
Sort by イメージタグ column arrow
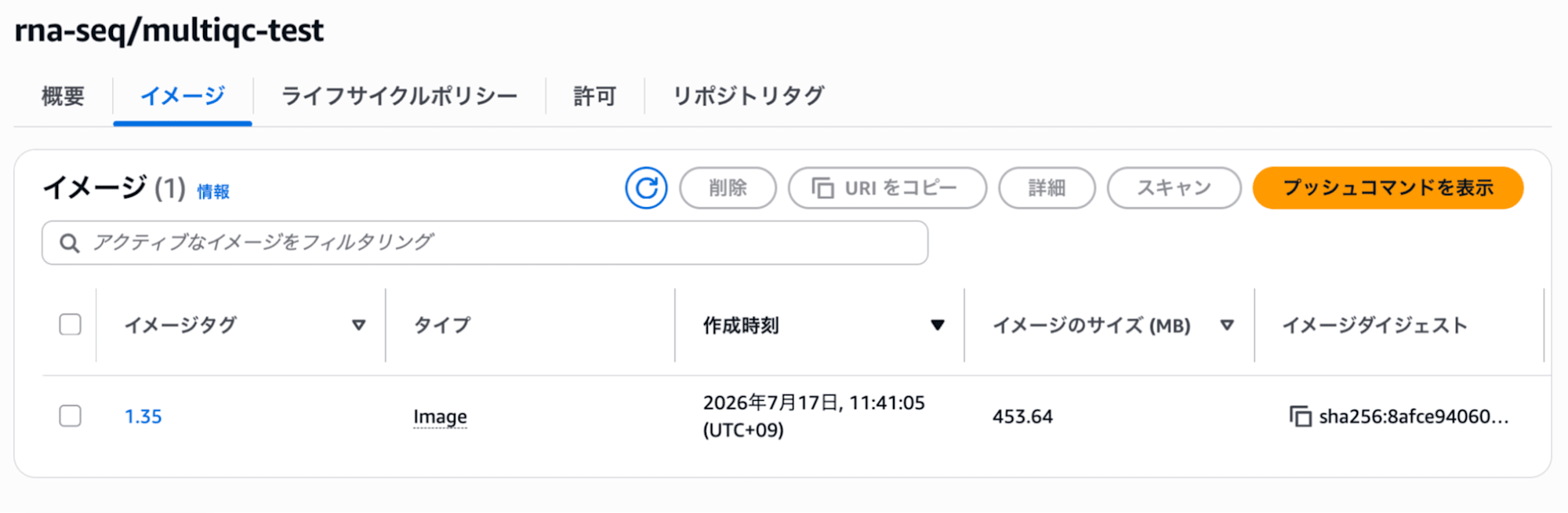359,325
